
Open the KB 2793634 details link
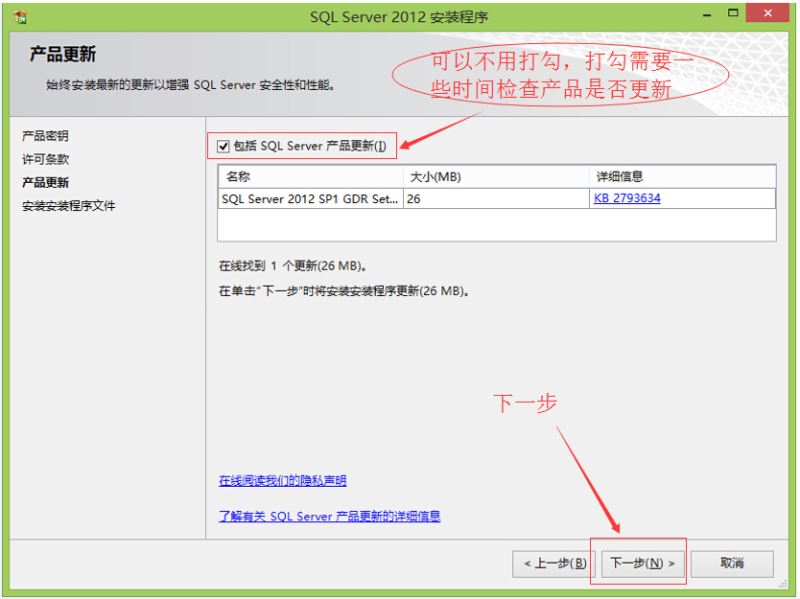[627, 198]
